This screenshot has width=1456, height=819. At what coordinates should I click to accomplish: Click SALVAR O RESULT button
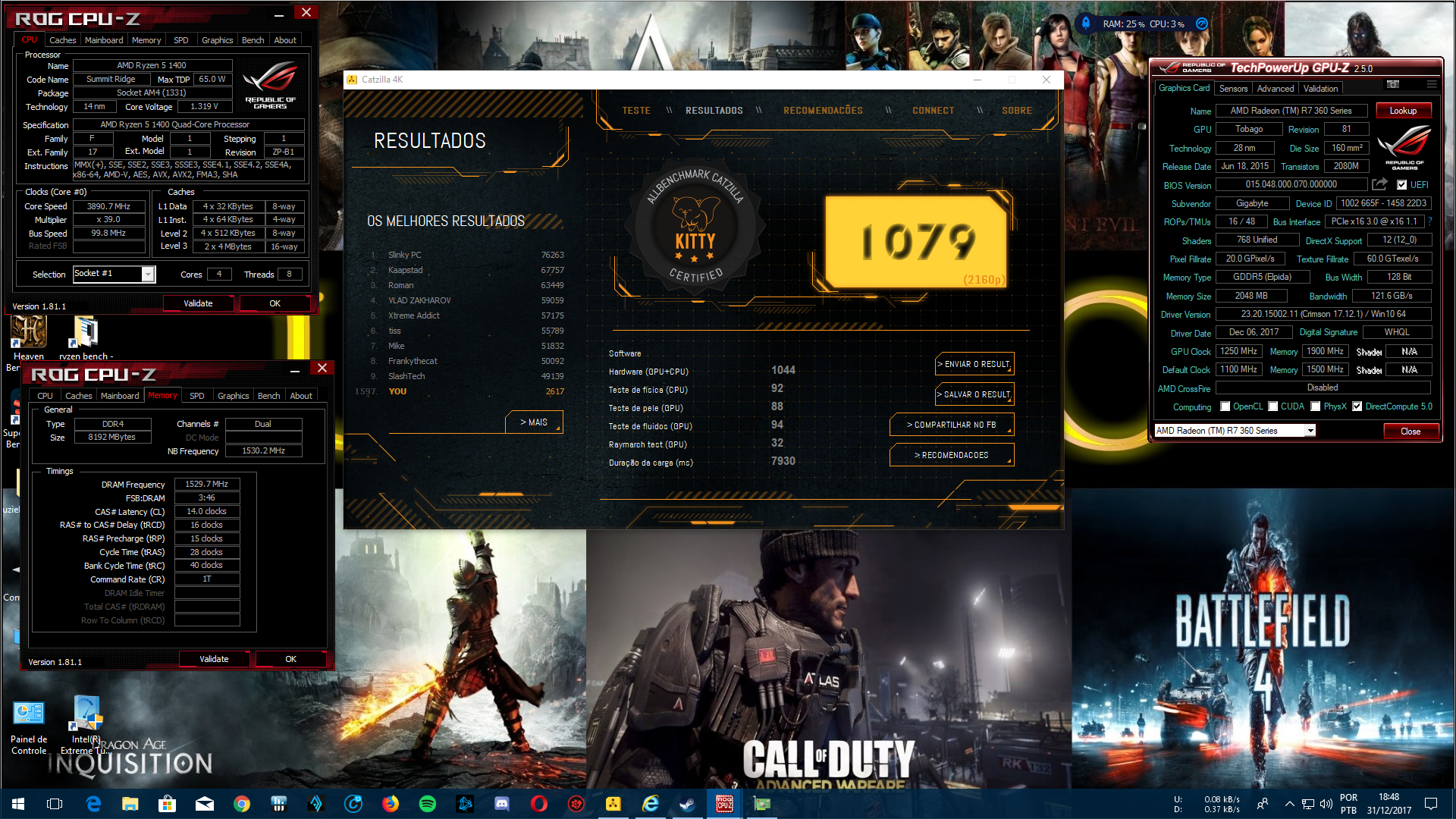pyautogui.click(x=974, y=395)
